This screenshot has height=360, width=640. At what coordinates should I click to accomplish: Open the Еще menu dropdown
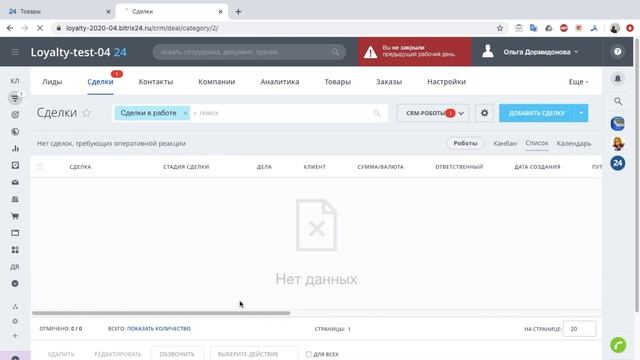578,82
